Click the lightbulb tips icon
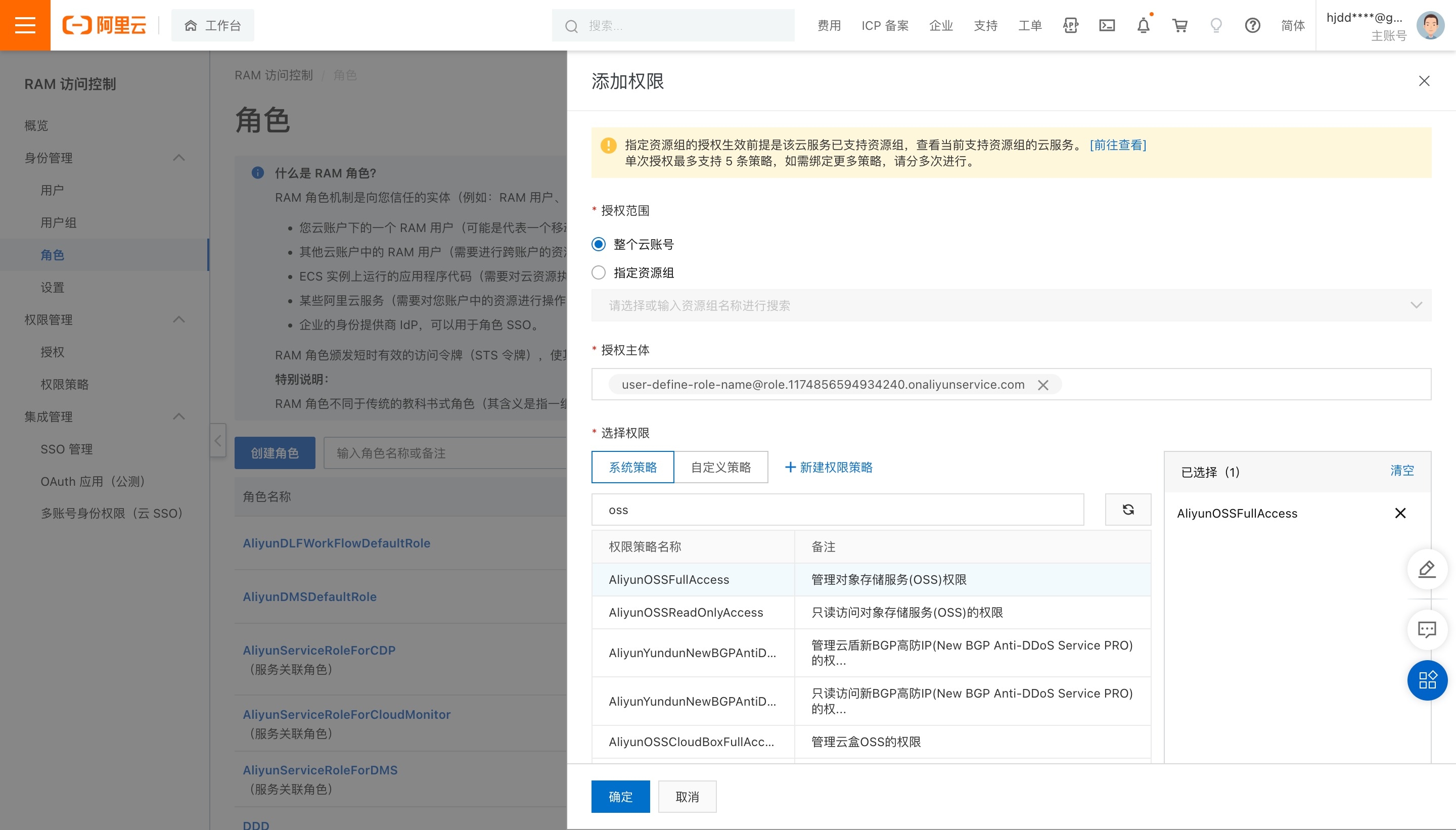 coord(1216,26)
